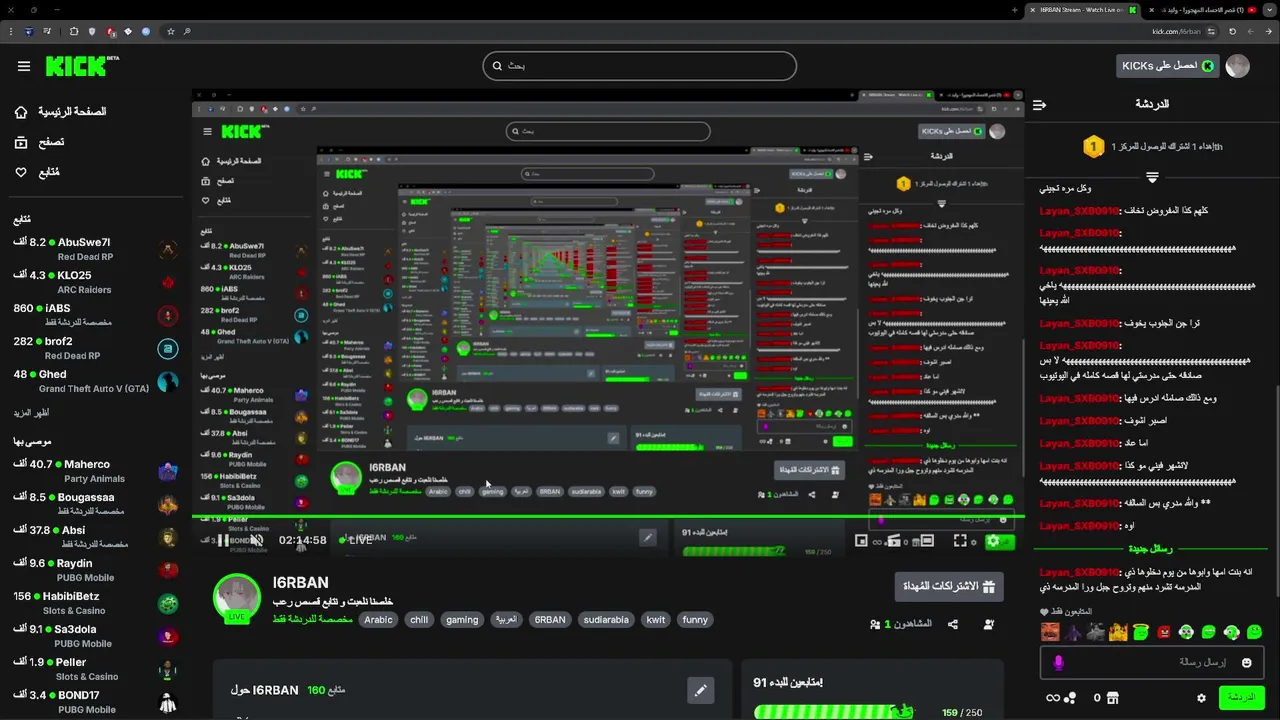
Task: Click the green video progress bar
Action: pyautogui.click(x=608, y=517)
